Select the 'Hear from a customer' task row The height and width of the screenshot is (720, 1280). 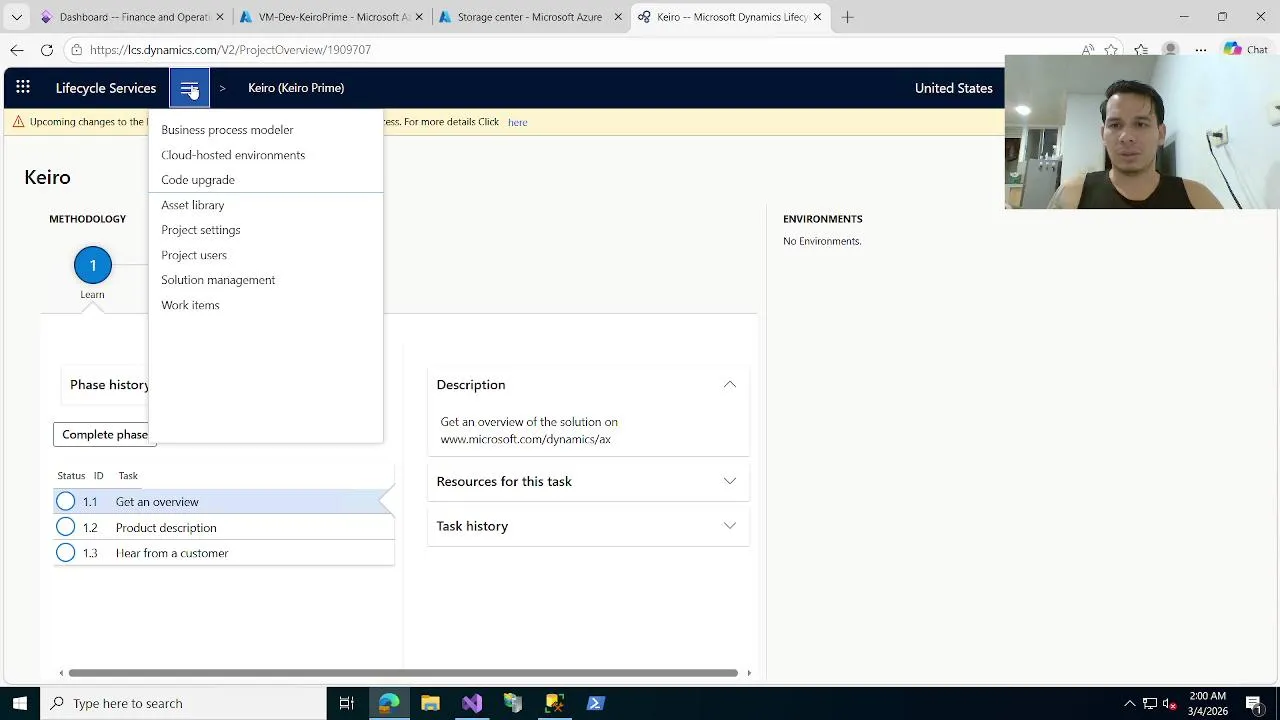click(x=224, y=552)
